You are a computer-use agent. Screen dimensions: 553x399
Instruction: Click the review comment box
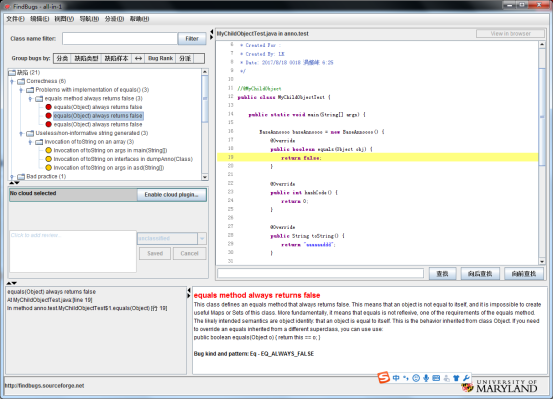(x=73, y=252)
